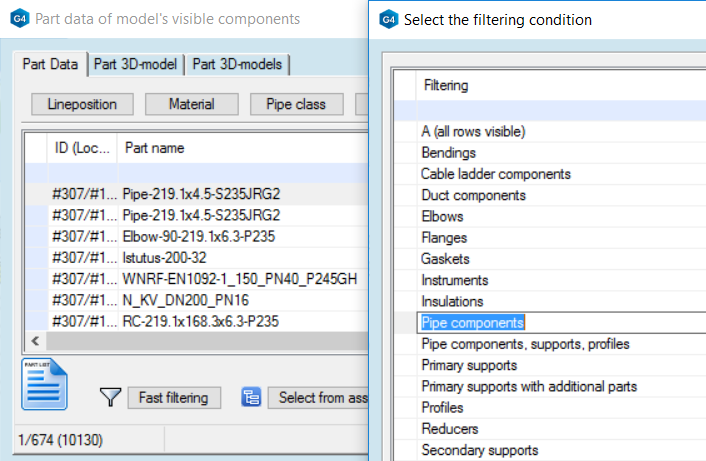Viewport: 706px width, 461px height.
Task: Select the Part Data tab
Action: [x=51, y=64]
